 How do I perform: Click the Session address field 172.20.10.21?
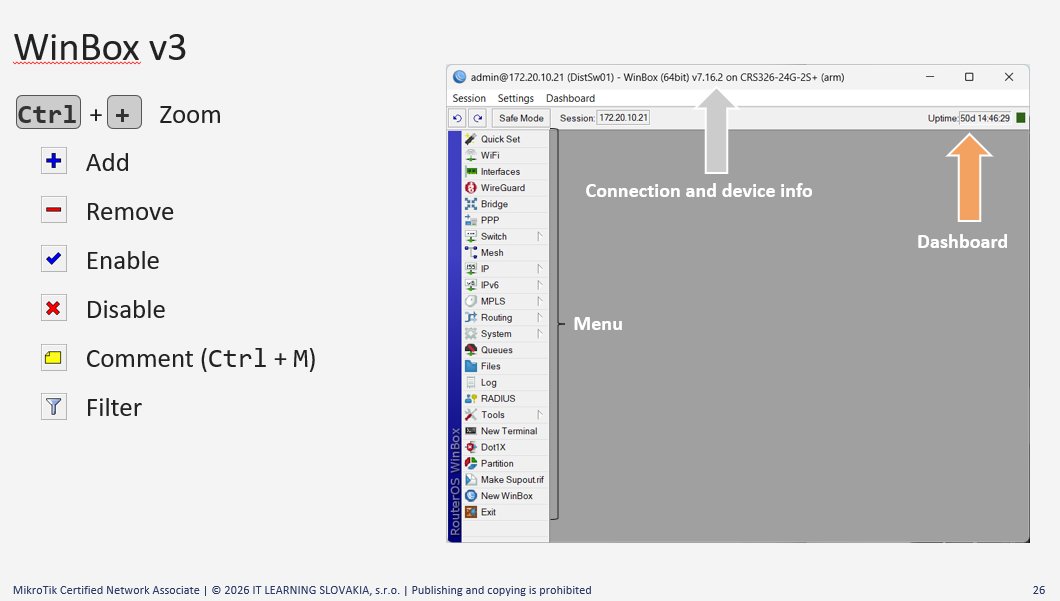623,118
